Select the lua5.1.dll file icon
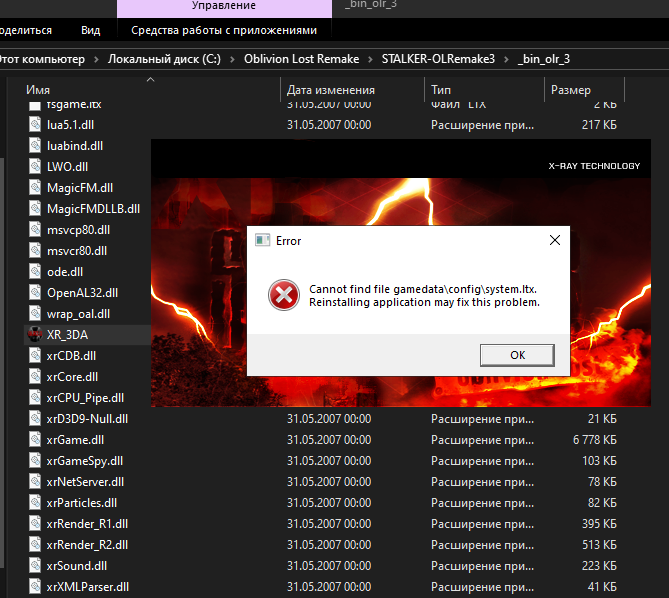This screenshot has width=669, height=598. tap(35, 125)
